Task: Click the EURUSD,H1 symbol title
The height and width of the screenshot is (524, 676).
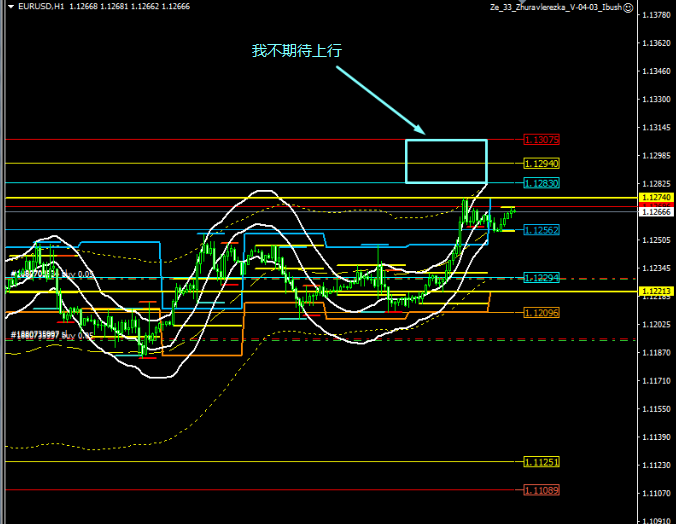Action: click(42, 6)
